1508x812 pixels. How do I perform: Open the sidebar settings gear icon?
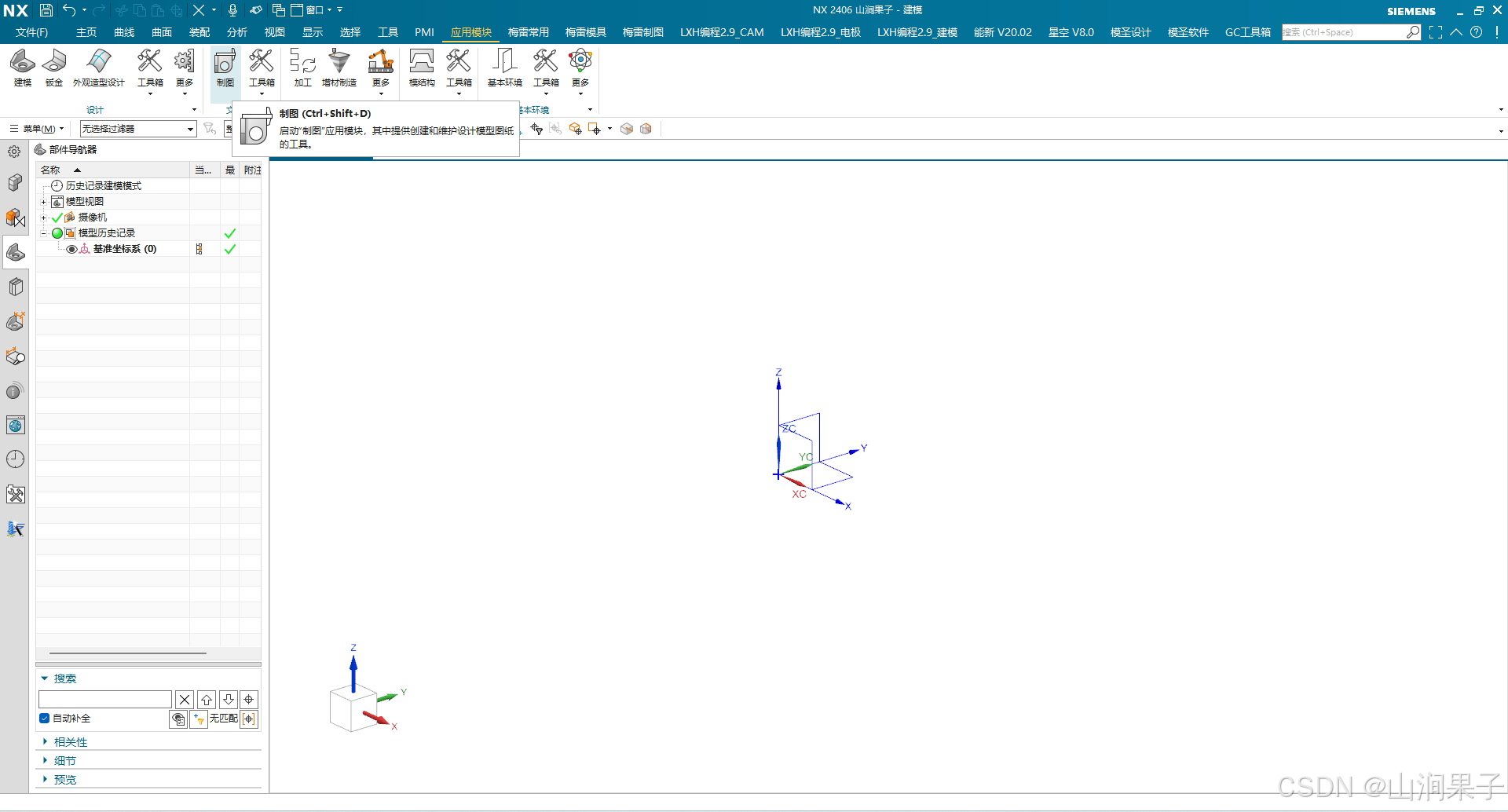(14, 152)
